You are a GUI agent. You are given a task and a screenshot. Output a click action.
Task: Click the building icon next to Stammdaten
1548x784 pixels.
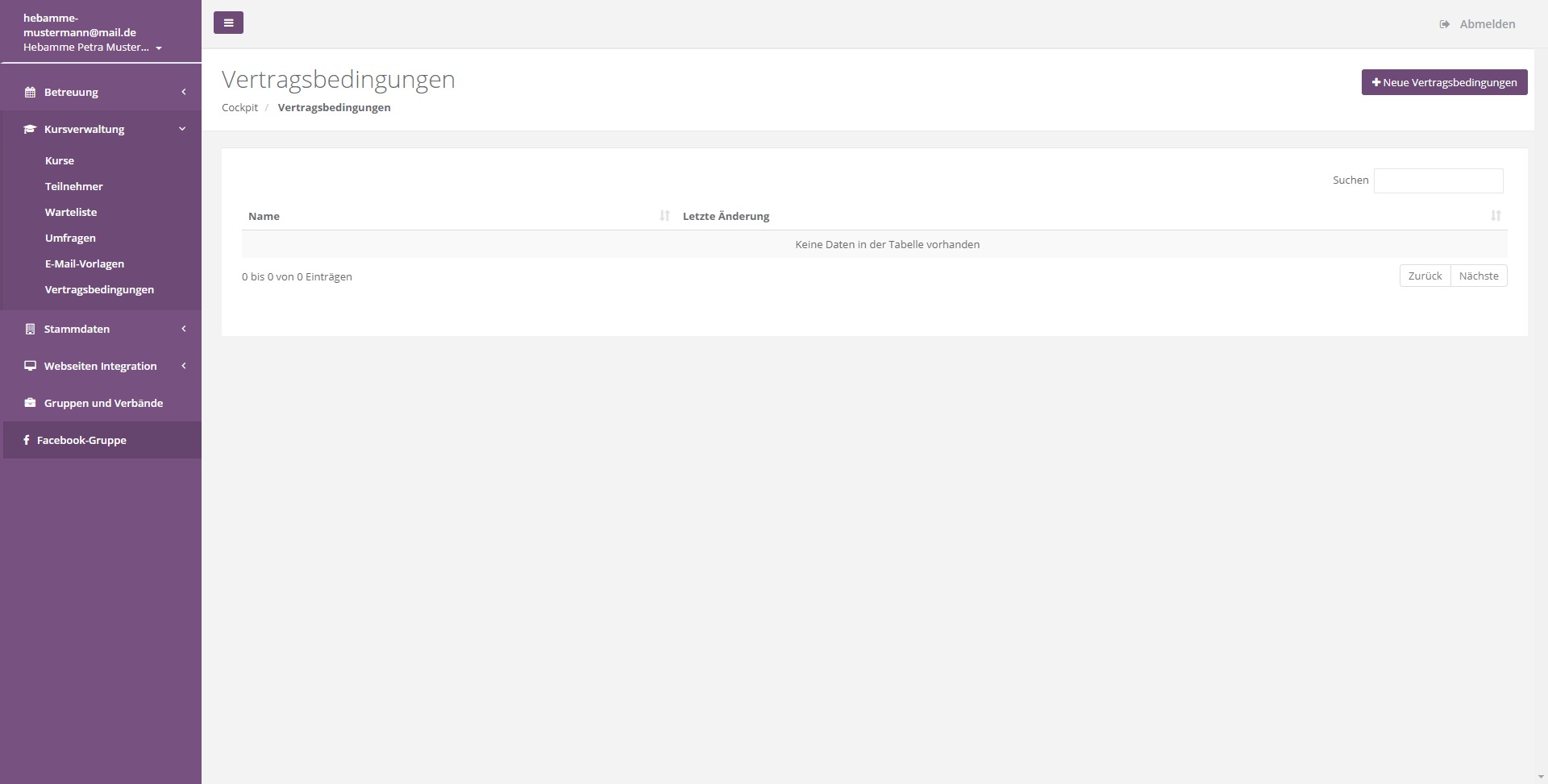[x=30, y=329]
